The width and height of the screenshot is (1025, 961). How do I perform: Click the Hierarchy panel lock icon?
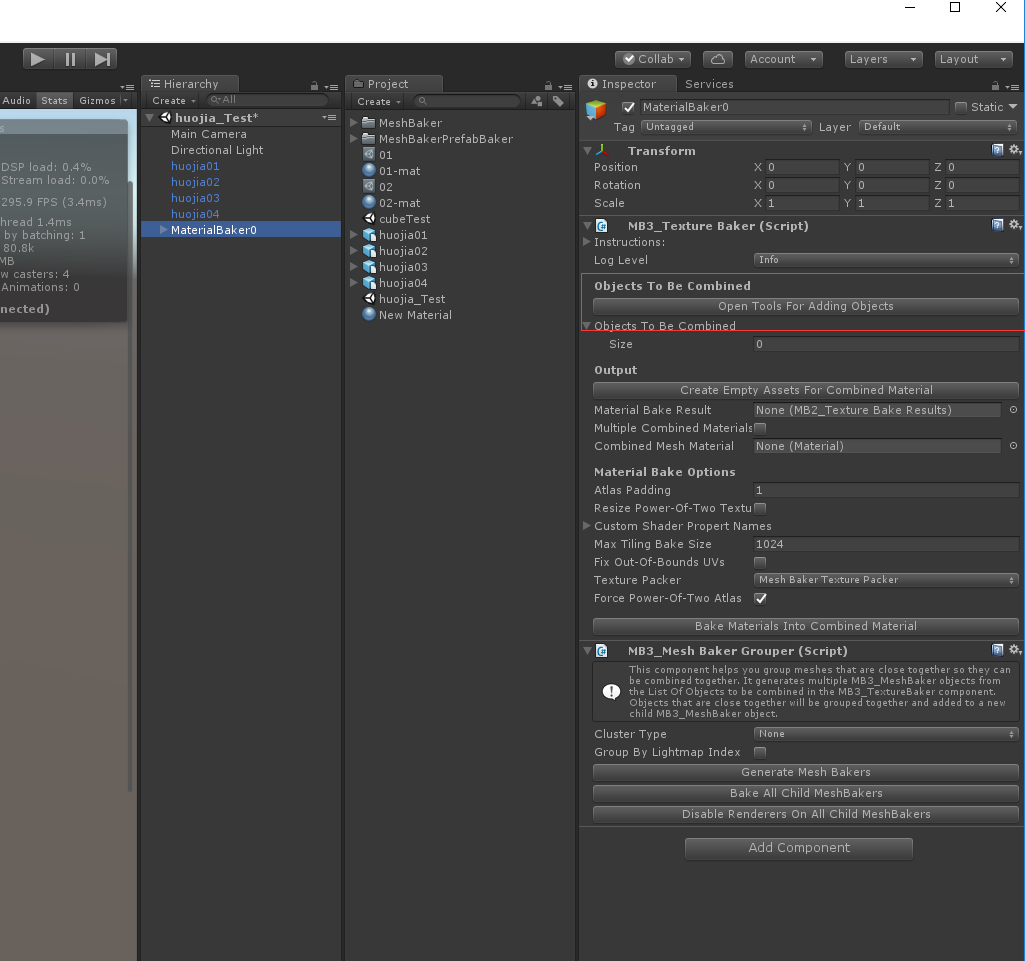coord(314,84)
